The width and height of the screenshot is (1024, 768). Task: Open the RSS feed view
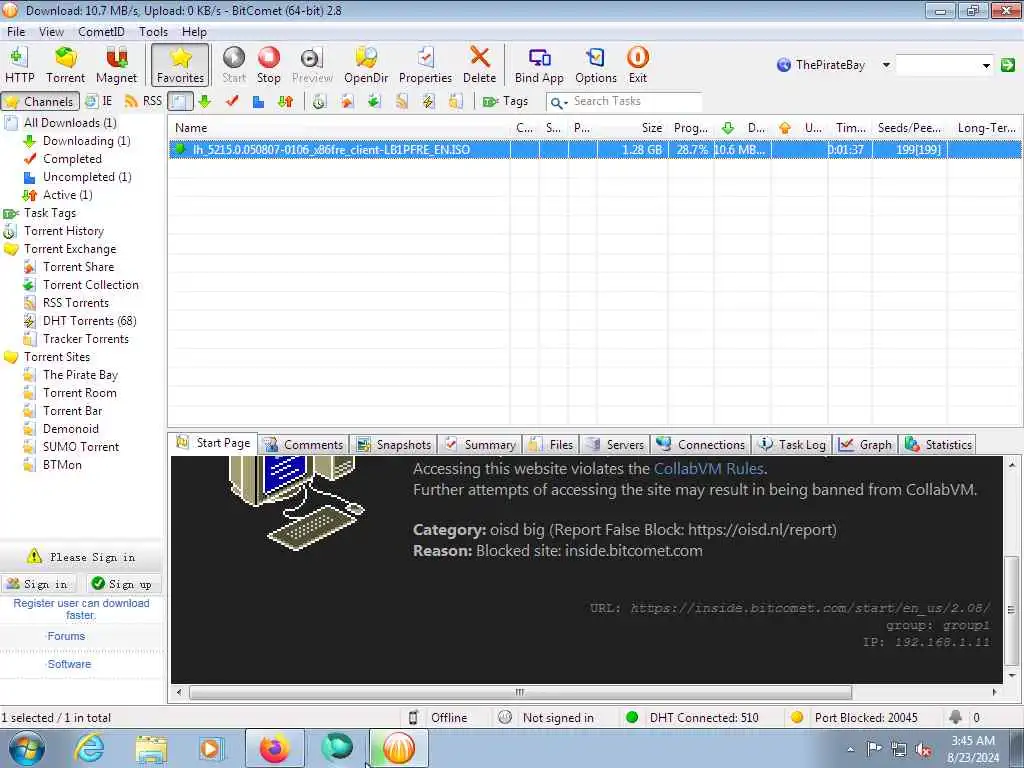[x=143, y=101]
